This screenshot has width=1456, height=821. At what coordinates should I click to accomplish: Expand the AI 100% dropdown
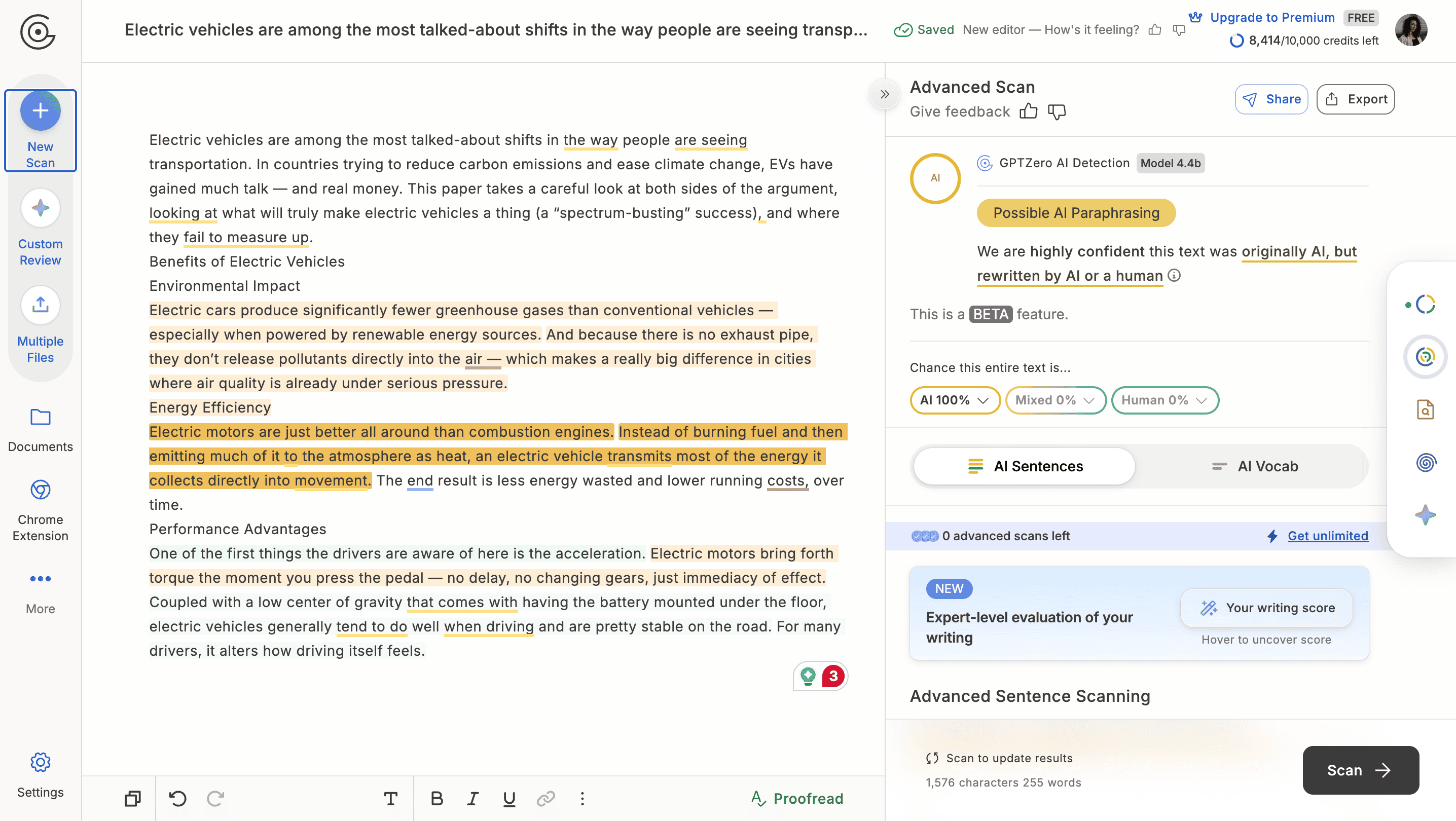(954, 400)
